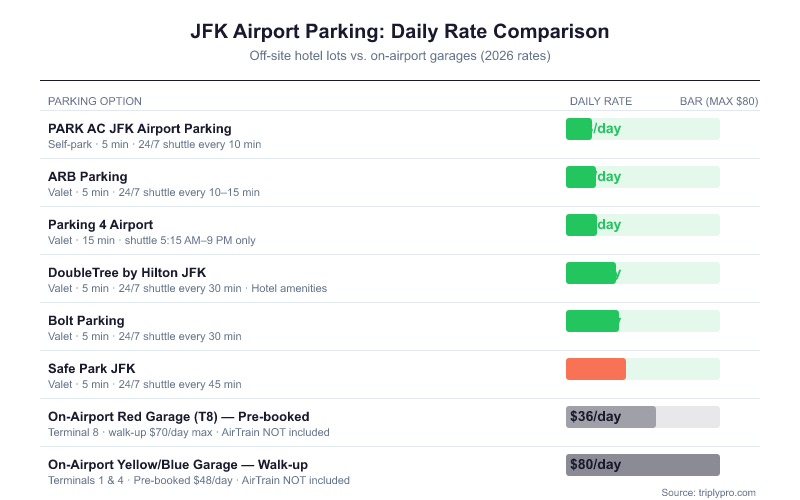Select On-Airport Red Garage (T8) Pre-booked title
Image resolution: width=800 pixels, height=500 pixels.
178,416
